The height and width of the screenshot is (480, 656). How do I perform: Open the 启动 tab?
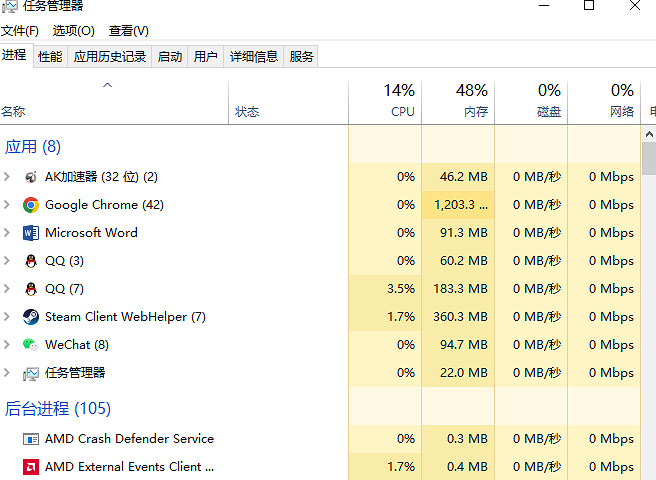click(170, 57)
